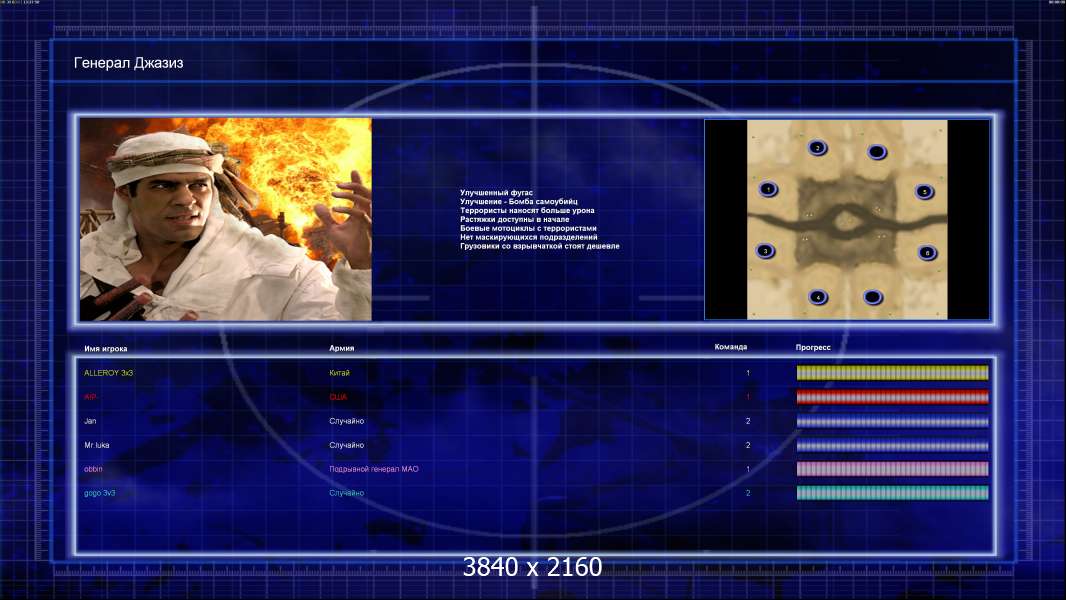Click the cyan progress bar of gogo 3v3

tap(892, 493)
